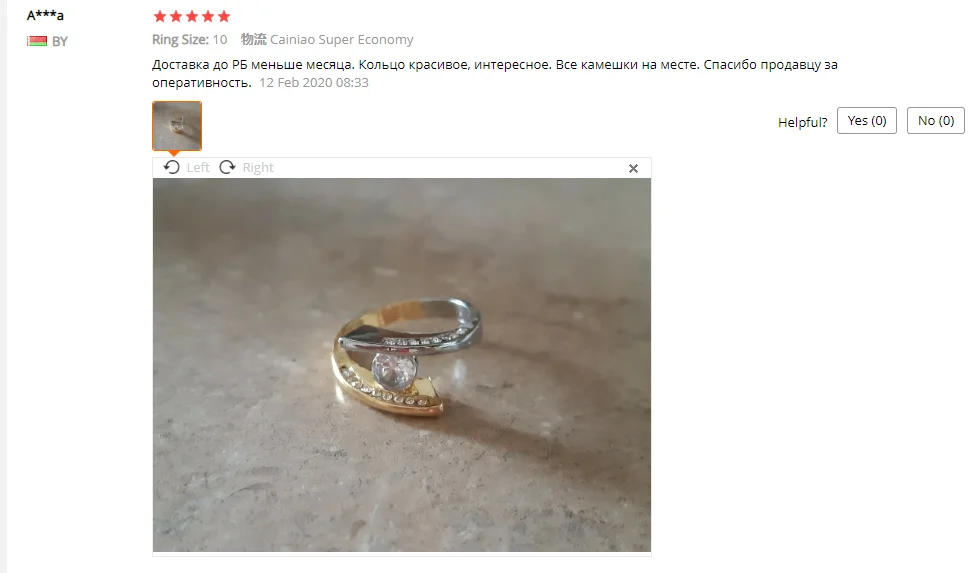Click the BY country code label

pyautogui.click(x=59, y=41)
